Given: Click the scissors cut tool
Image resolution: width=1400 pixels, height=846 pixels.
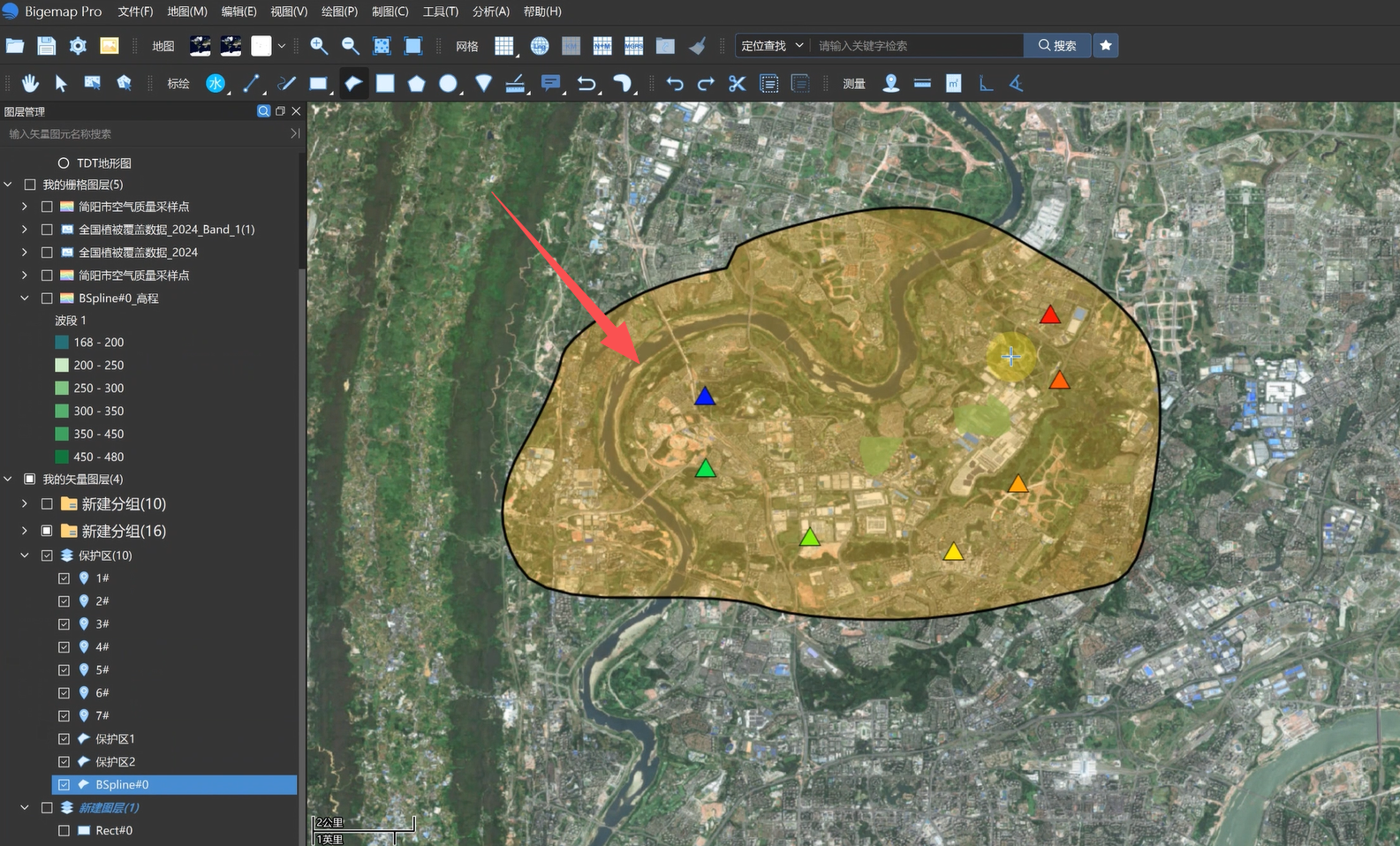Looking at the screenshot, I should [x=738, y=83].
